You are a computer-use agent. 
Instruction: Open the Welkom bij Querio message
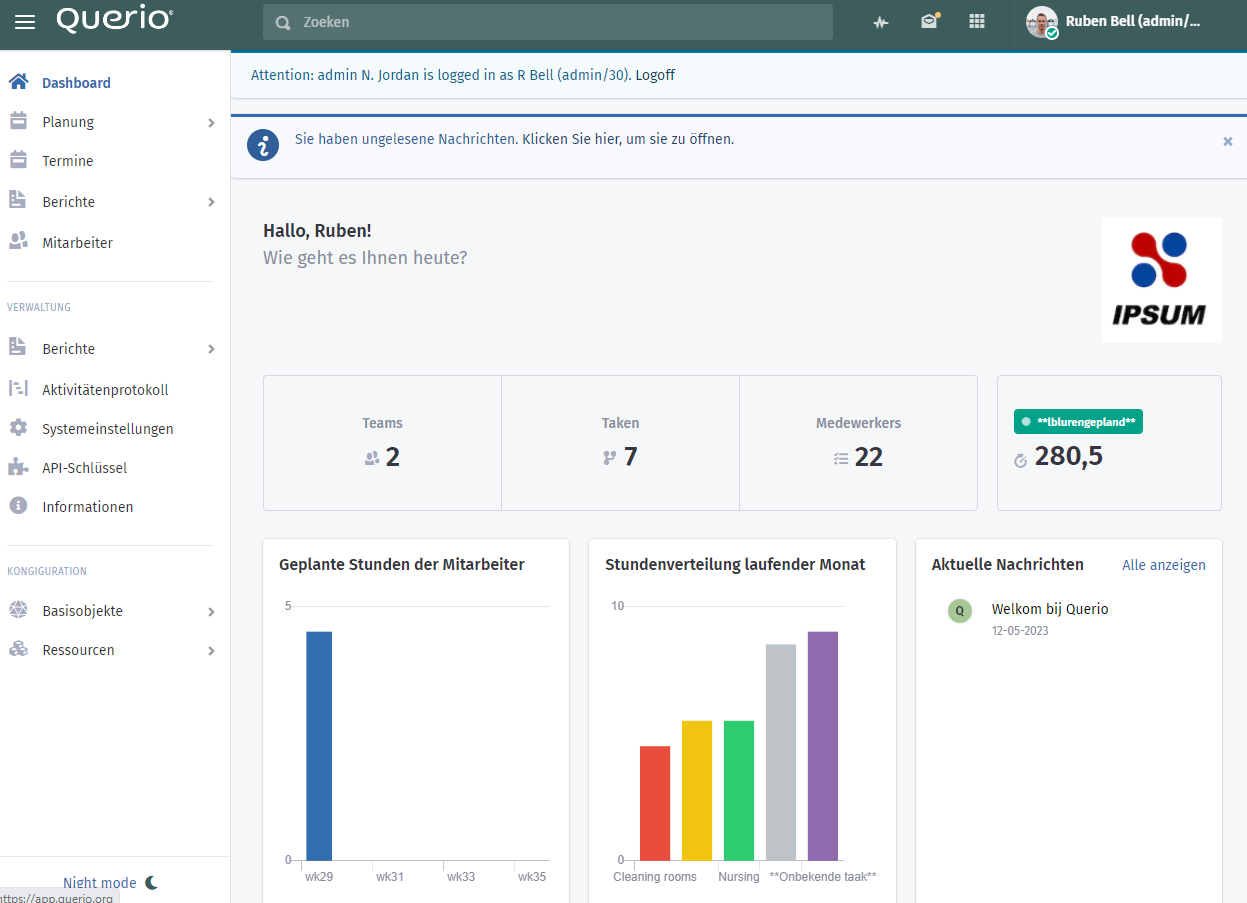pyautogui.click(x=1050, y=609)
